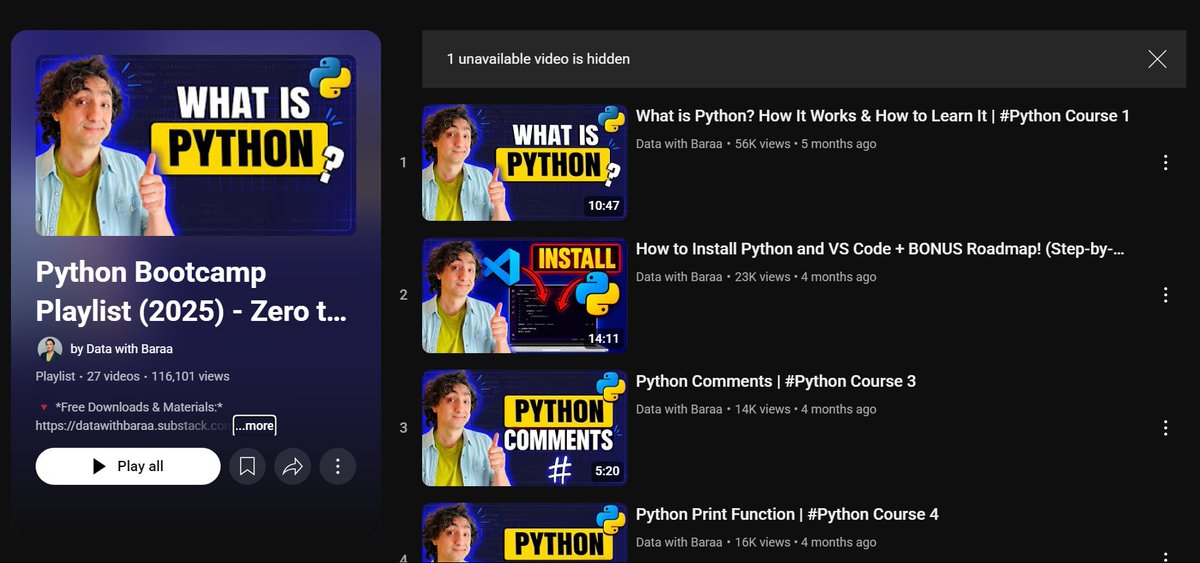
Task: Open playlist more options menu
Action: [x=338, y=466]
